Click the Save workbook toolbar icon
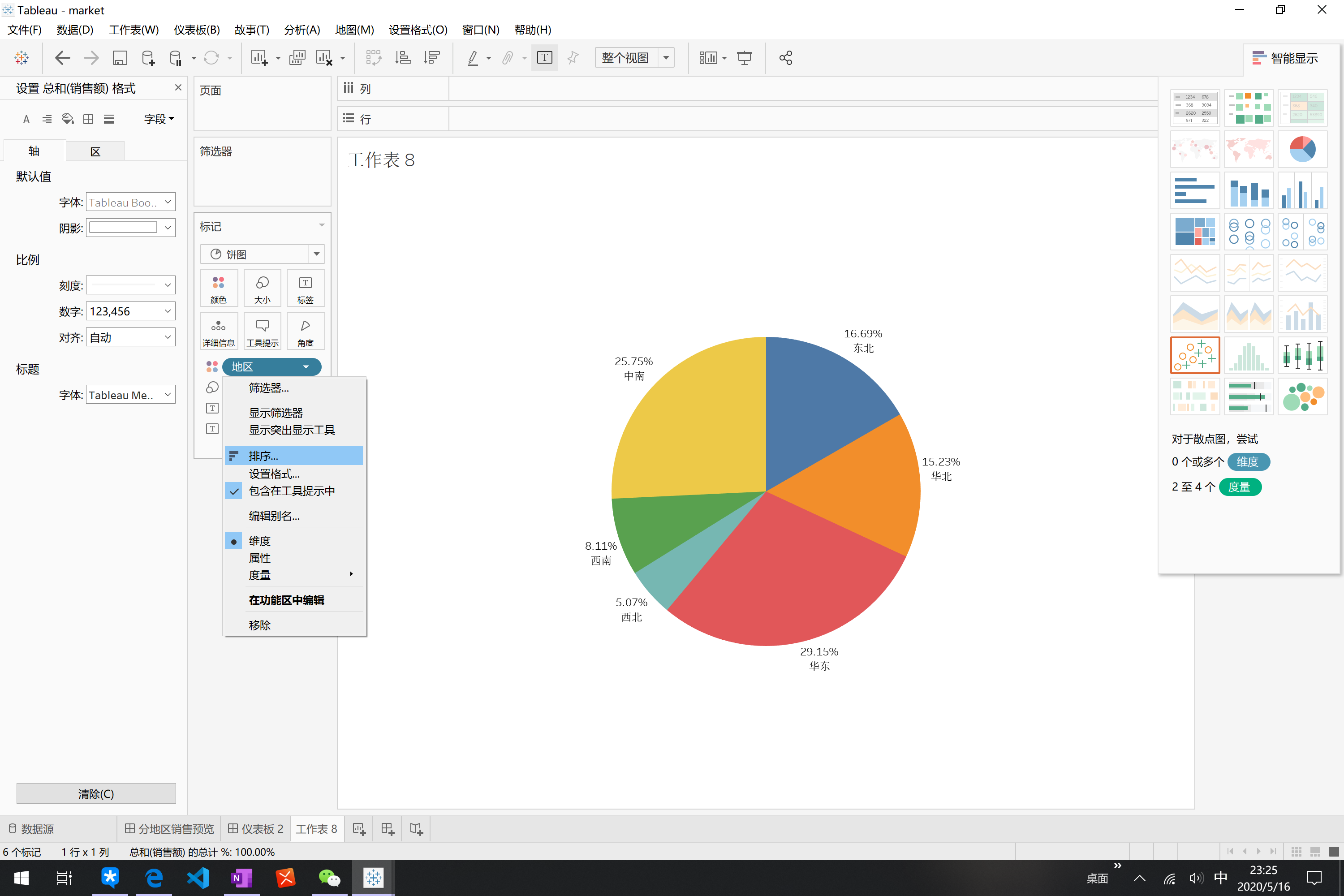The height and width of the screenshot is (896, 1344). tap(120, 58)
